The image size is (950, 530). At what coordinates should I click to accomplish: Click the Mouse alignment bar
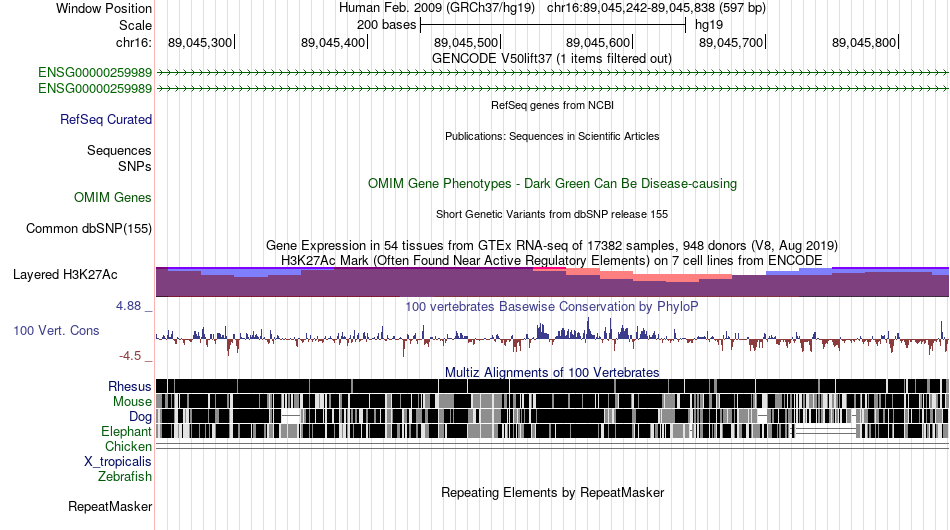(x=552, y=401)
